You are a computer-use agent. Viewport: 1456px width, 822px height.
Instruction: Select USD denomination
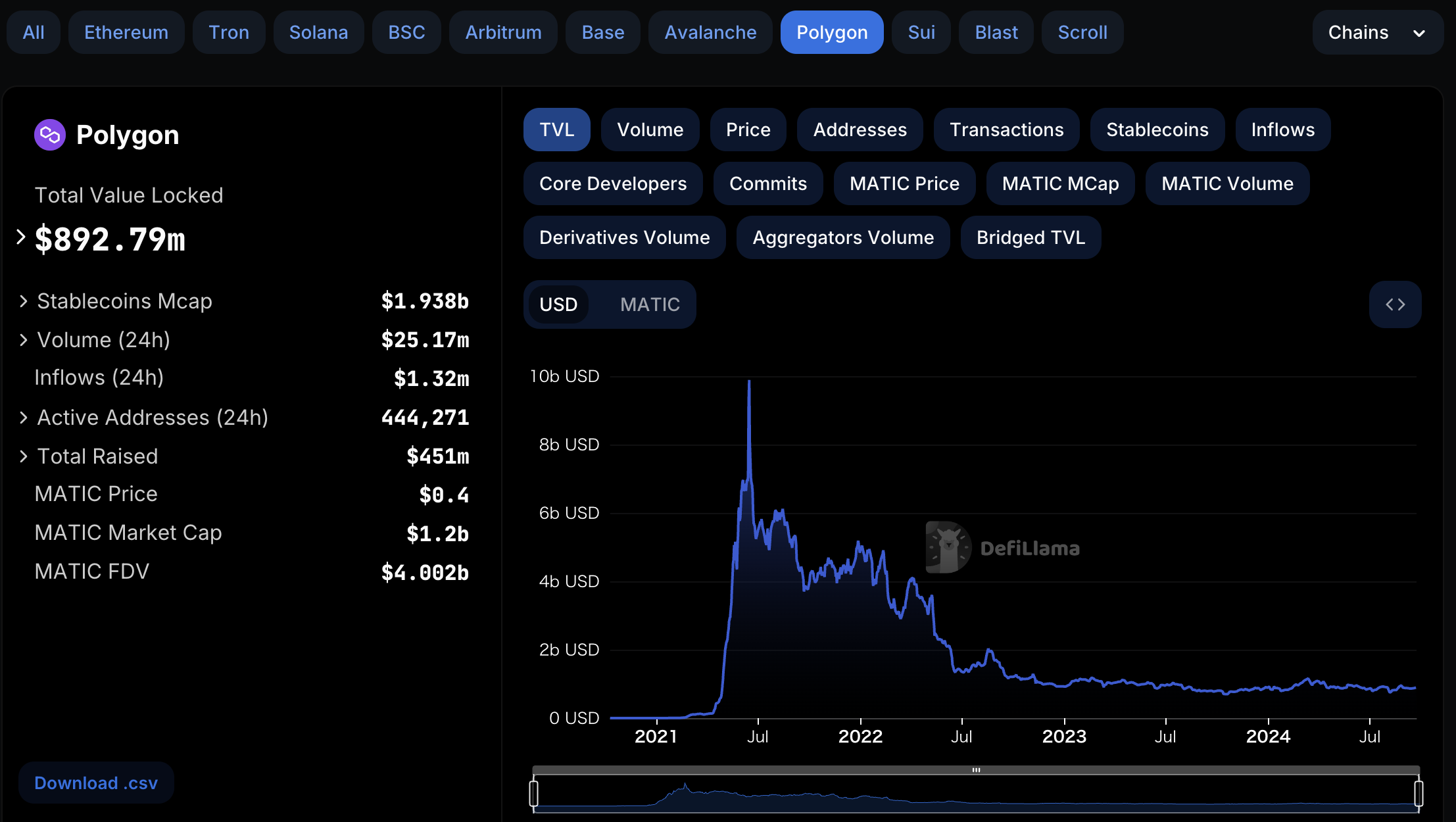click(558, 304)
